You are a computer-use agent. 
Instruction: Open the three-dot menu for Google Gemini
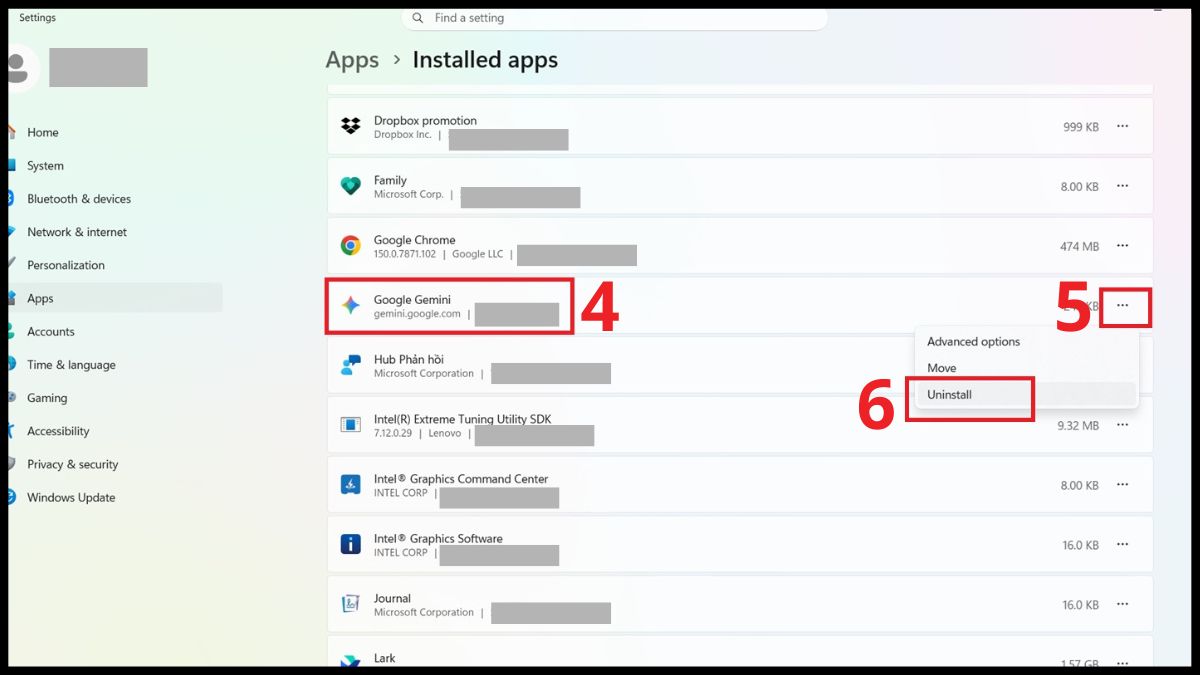point(1122,306)
